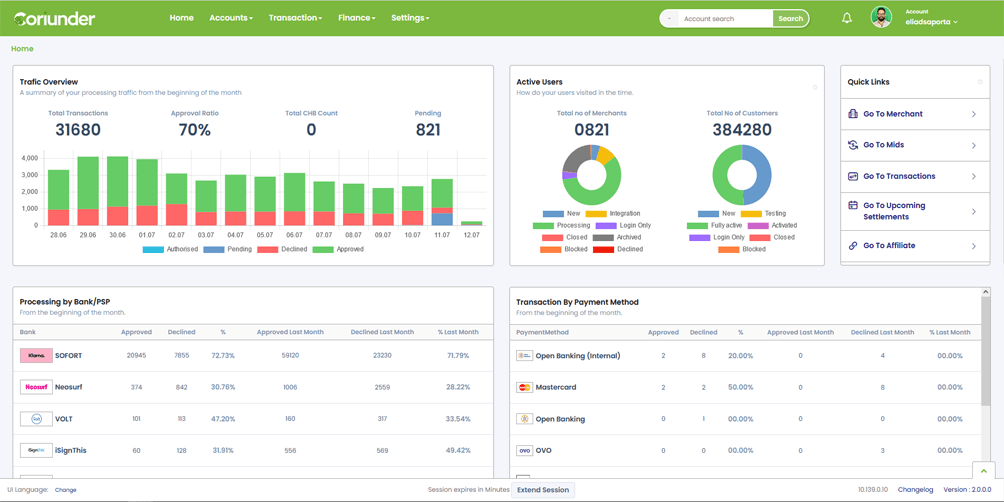Screen dimensions: 1004x502
Task: Click the Extend Session button
Action: tap(543, 490)
